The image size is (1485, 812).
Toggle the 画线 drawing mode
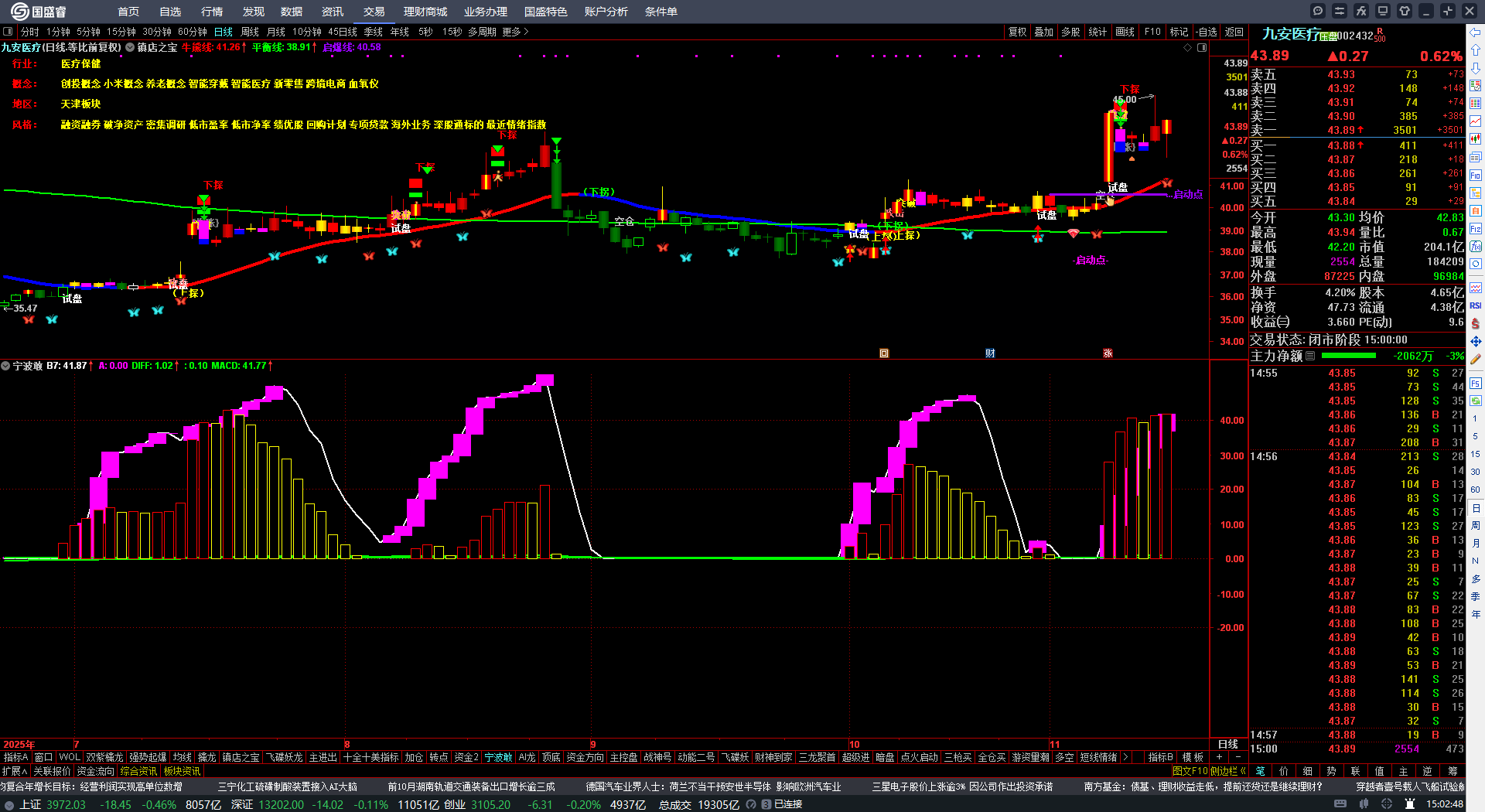coord(1125,32)
